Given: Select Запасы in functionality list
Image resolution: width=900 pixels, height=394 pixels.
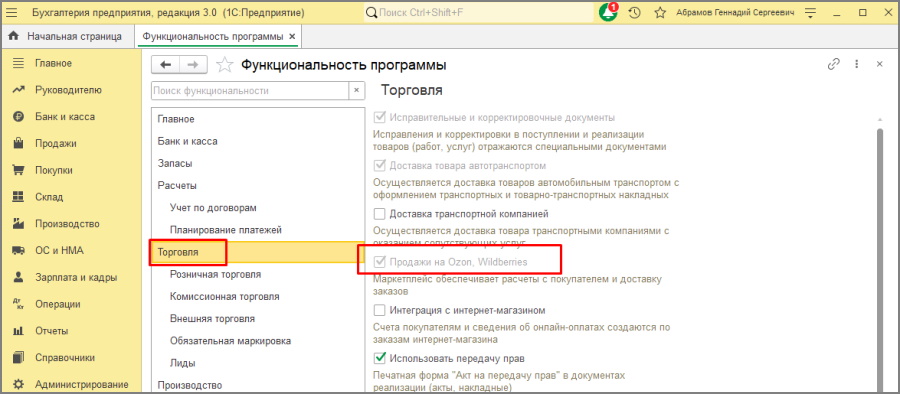Looking at the screenshot, I should [258, 164].
